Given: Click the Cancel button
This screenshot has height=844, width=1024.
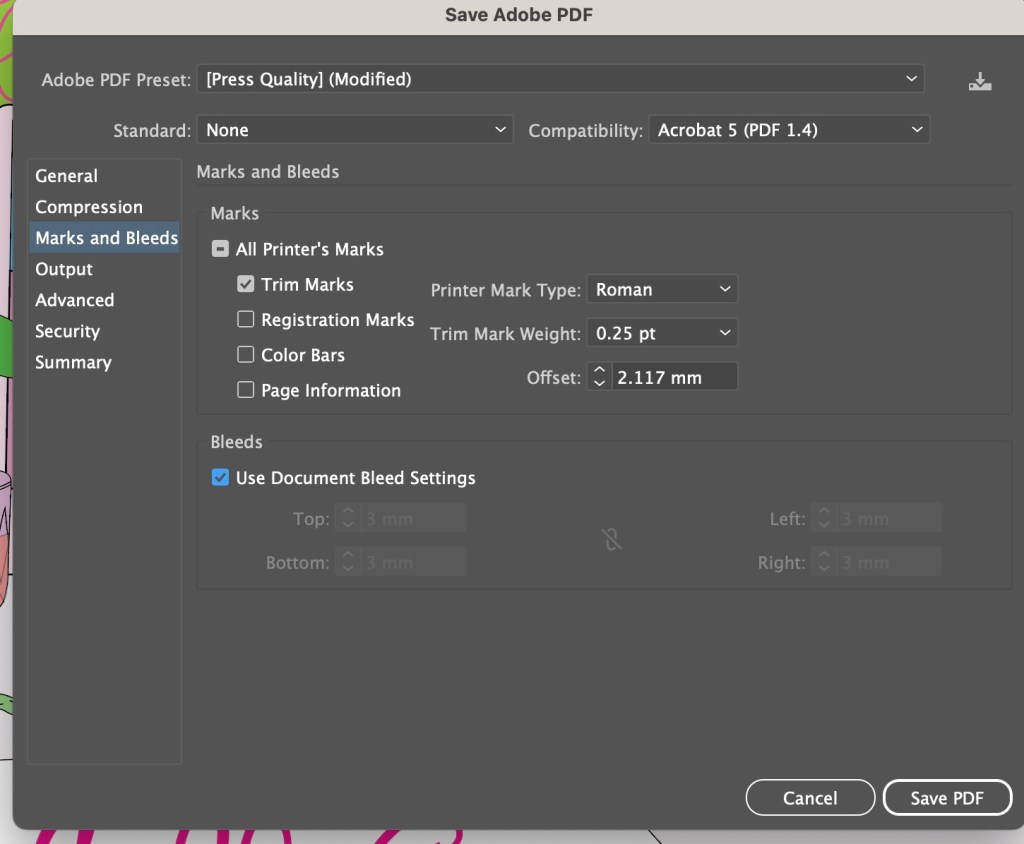Looking at the screenshot, I should pos(810,798).
